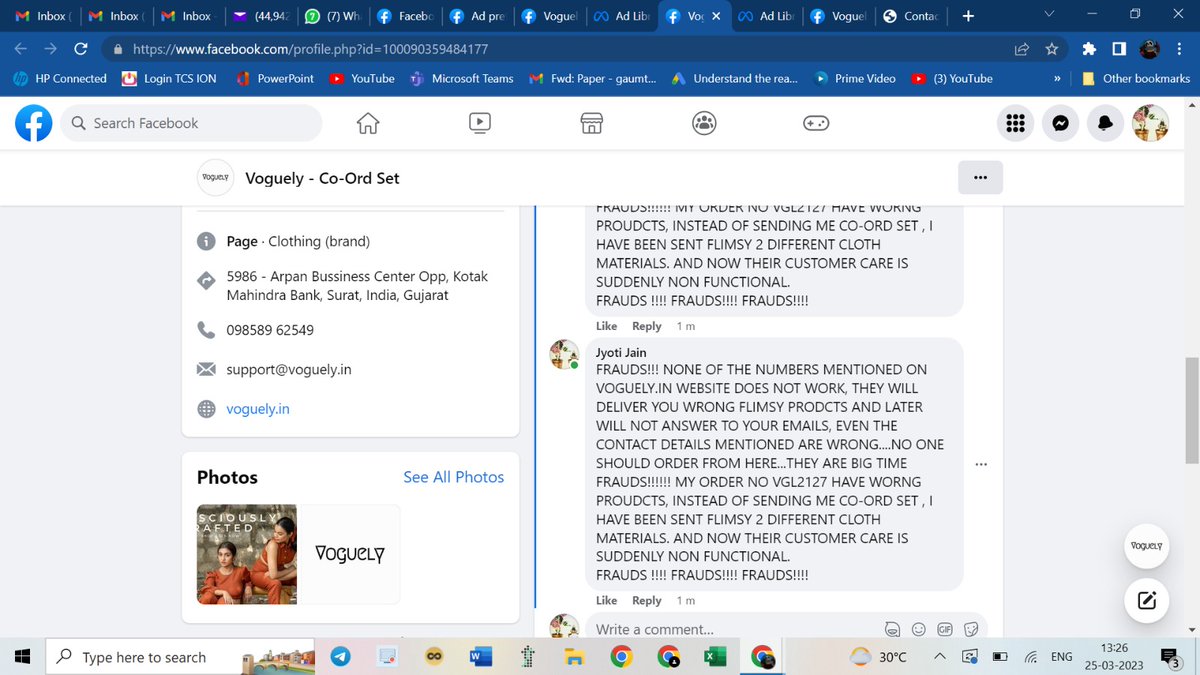Expand the hidden bookmarks chevron

(1057, 78)
